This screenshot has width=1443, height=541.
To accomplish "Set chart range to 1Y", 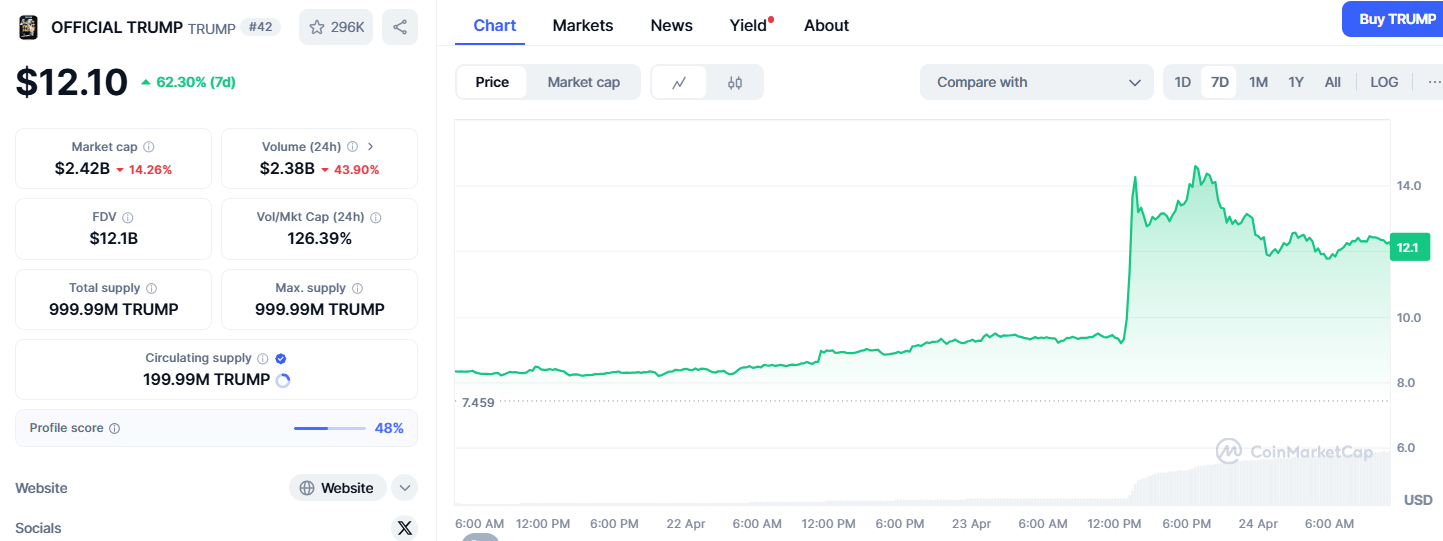I will coord(1296,82).
